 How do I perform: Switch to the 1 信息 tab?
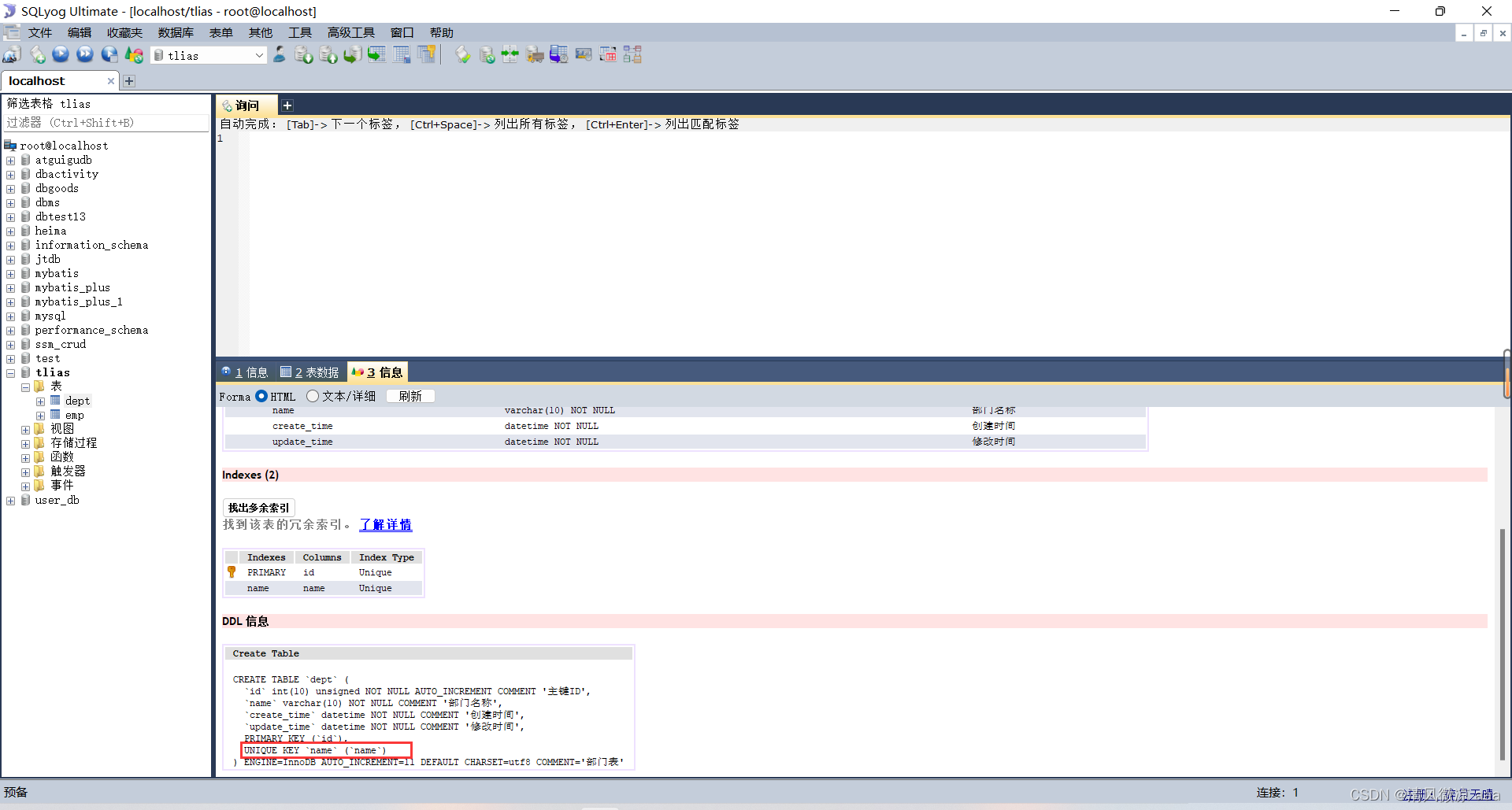click(x=245, y=372)
